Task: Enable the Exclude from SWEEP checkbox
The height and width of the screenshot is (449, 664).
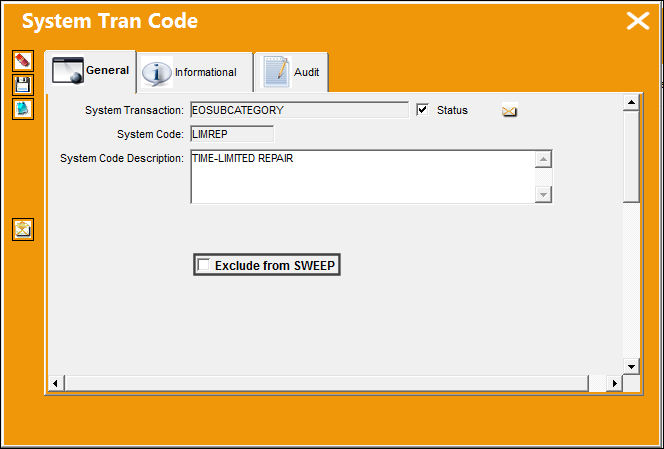Action: [204, 265]
